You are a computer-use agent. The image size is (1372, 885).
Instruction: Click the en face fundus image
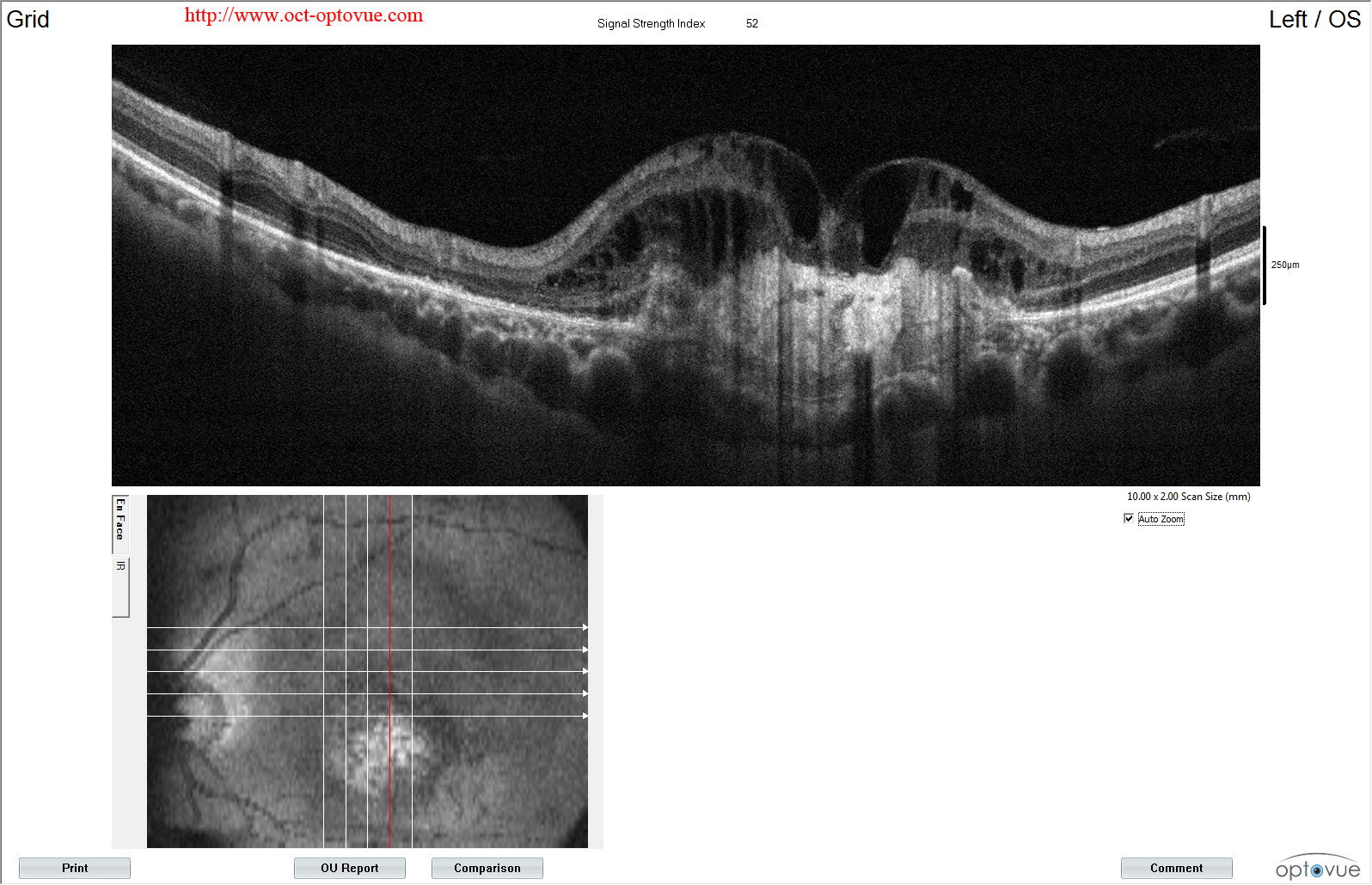(x=367, y=671)
